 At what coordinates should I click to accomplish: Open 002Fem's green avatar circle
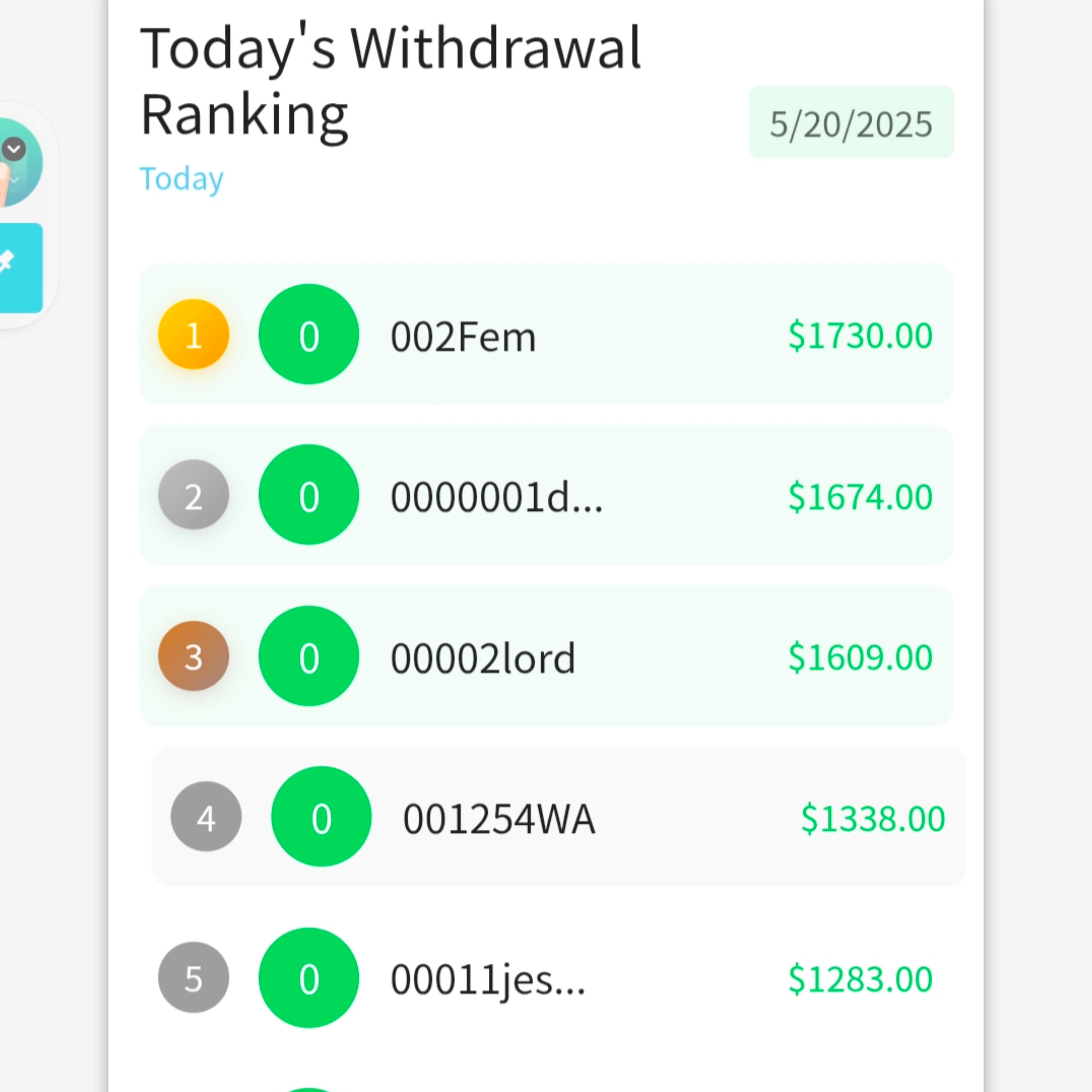(309, 334)
